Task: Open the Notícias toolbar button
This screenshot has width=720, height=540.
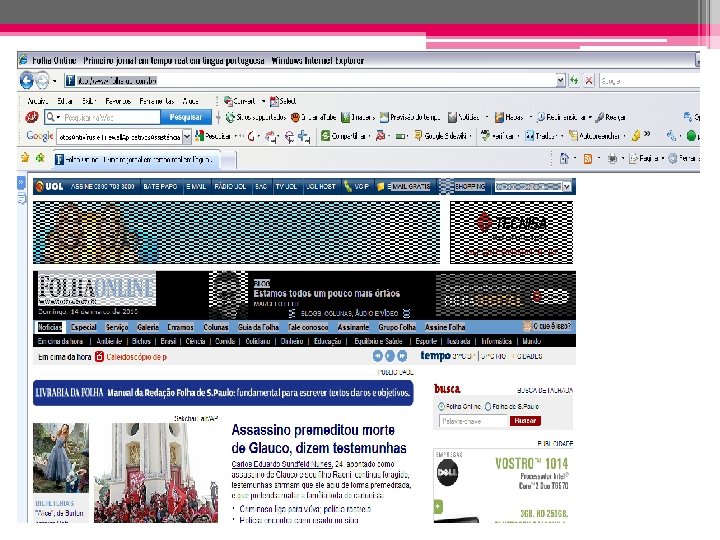Action: [x=464, y=118]
